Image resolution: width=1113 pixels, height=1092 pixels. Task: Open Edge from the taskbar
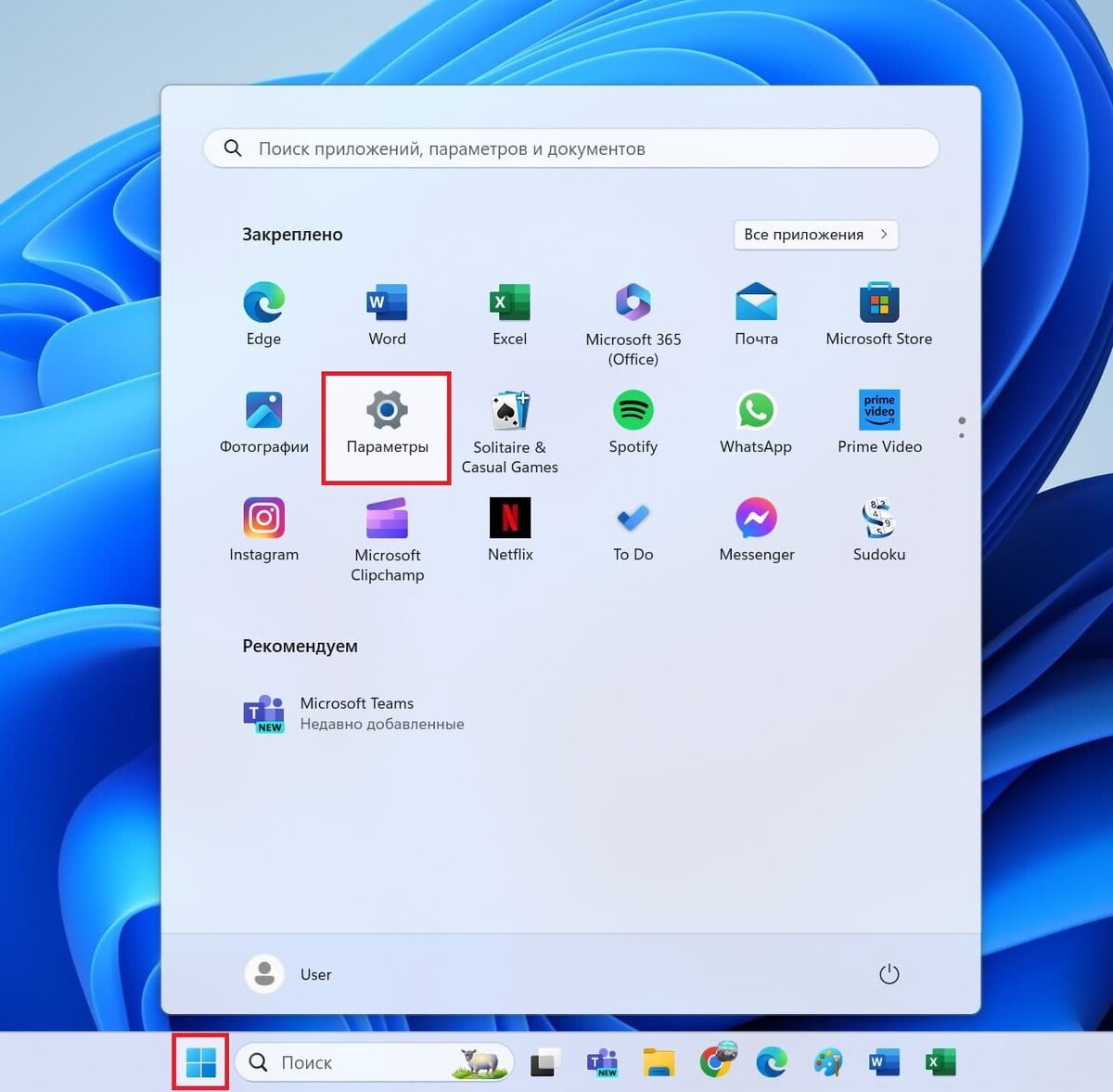(x=772, y=1062)
